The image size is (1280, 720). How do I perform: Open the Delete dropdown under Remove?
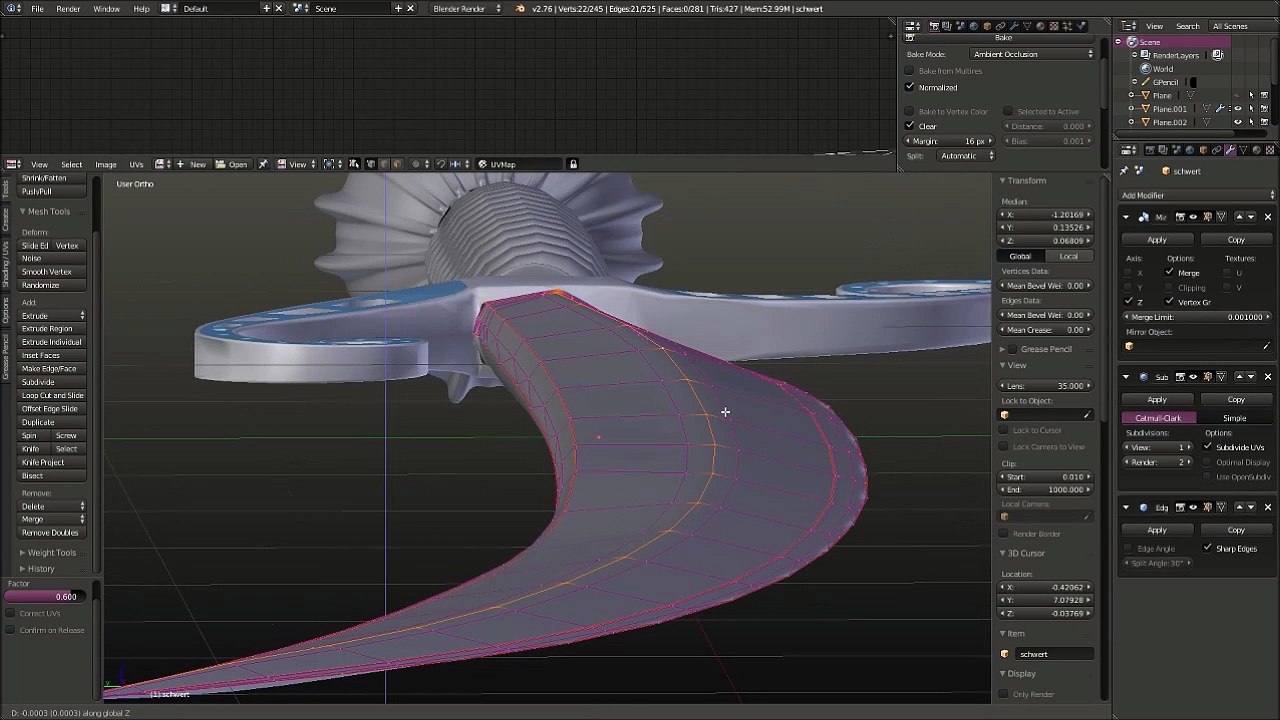53,506
